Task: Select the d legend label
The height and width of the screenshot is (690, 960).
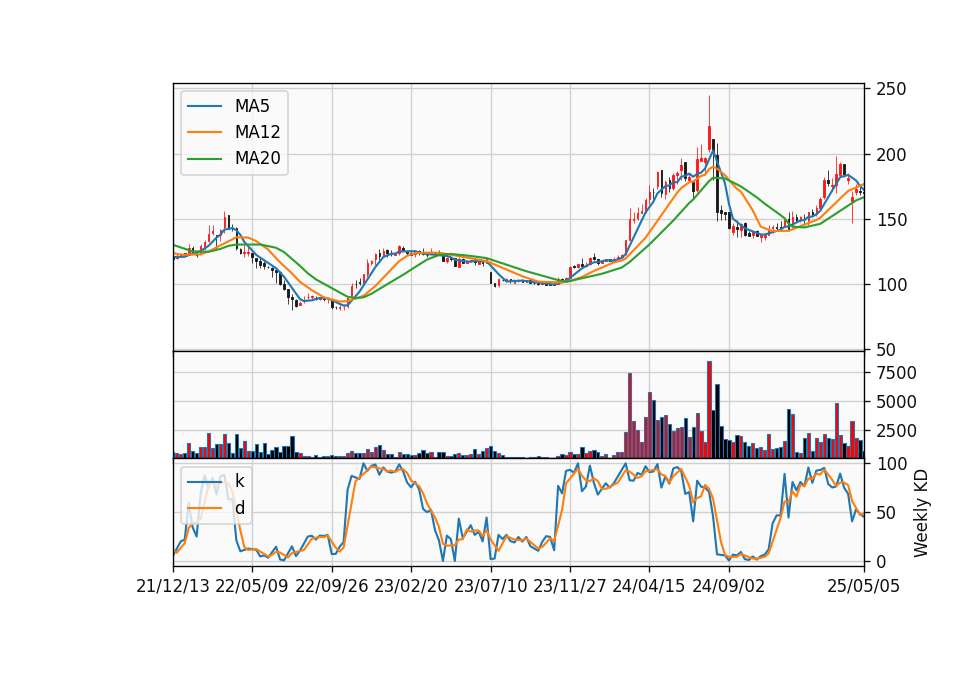Action: tap(239, 508)
